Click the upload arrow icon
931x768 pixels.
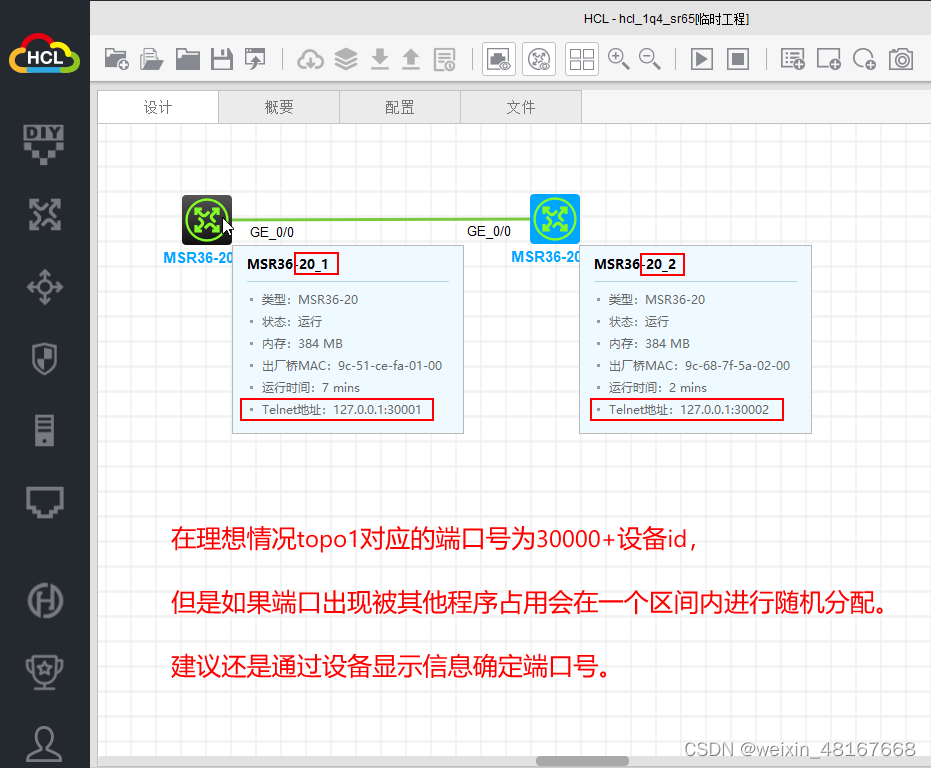coord(411,59)
